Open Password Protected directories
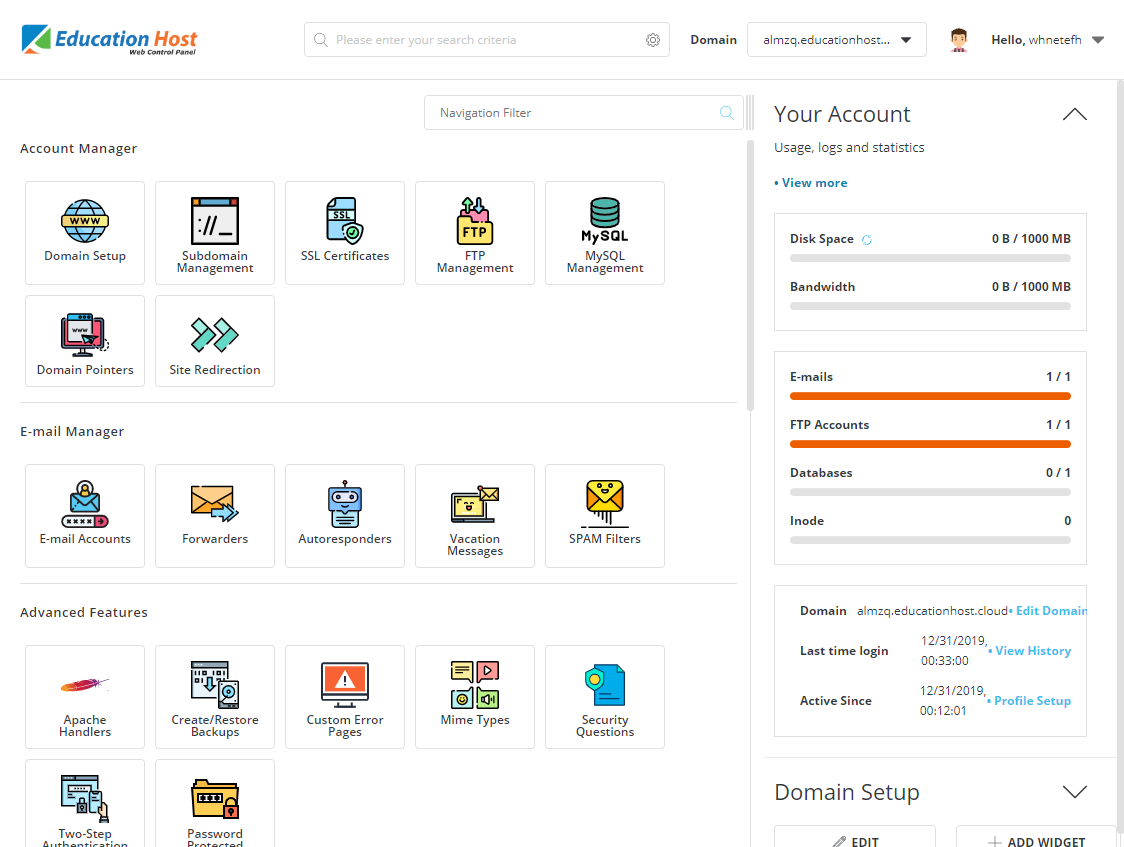1124x847 pixels. coord(215,803)
